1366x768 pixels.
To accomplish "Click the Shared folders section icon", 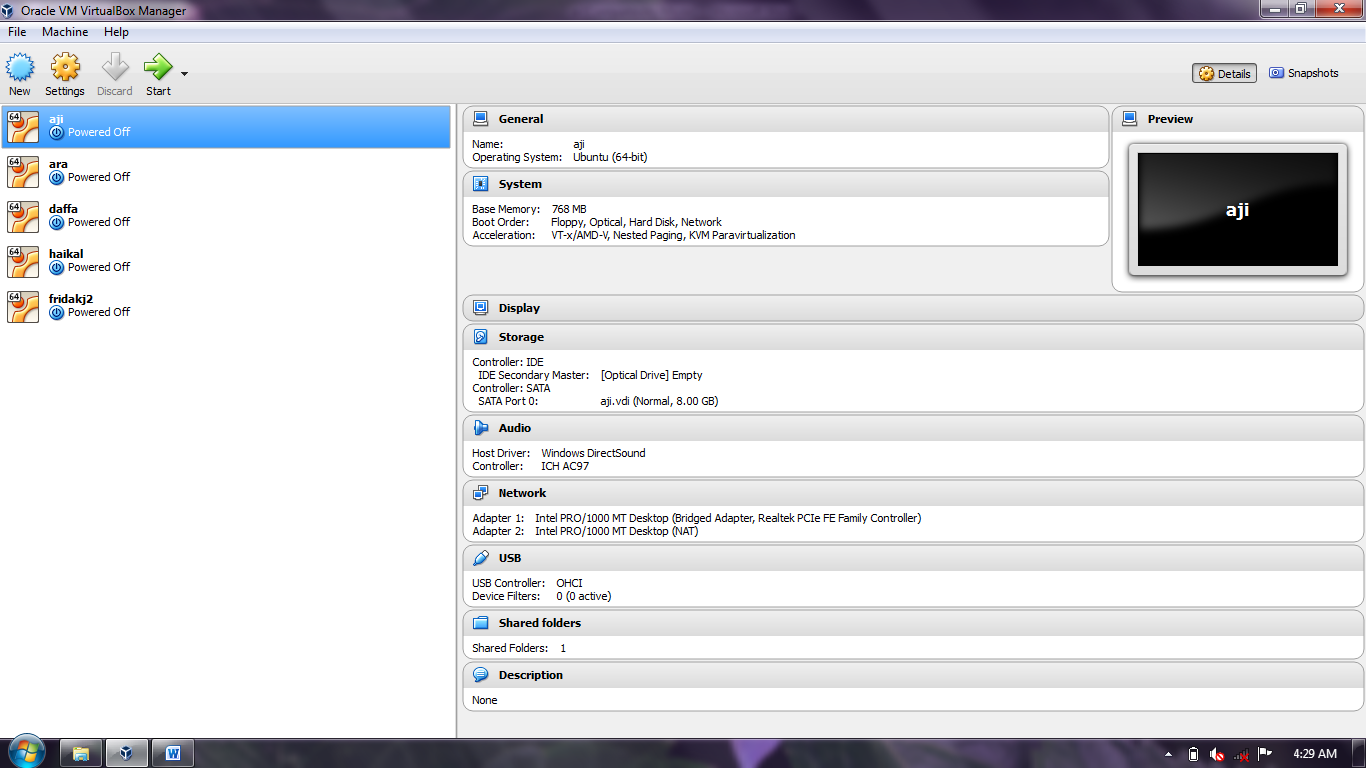I will coord(480,623).
